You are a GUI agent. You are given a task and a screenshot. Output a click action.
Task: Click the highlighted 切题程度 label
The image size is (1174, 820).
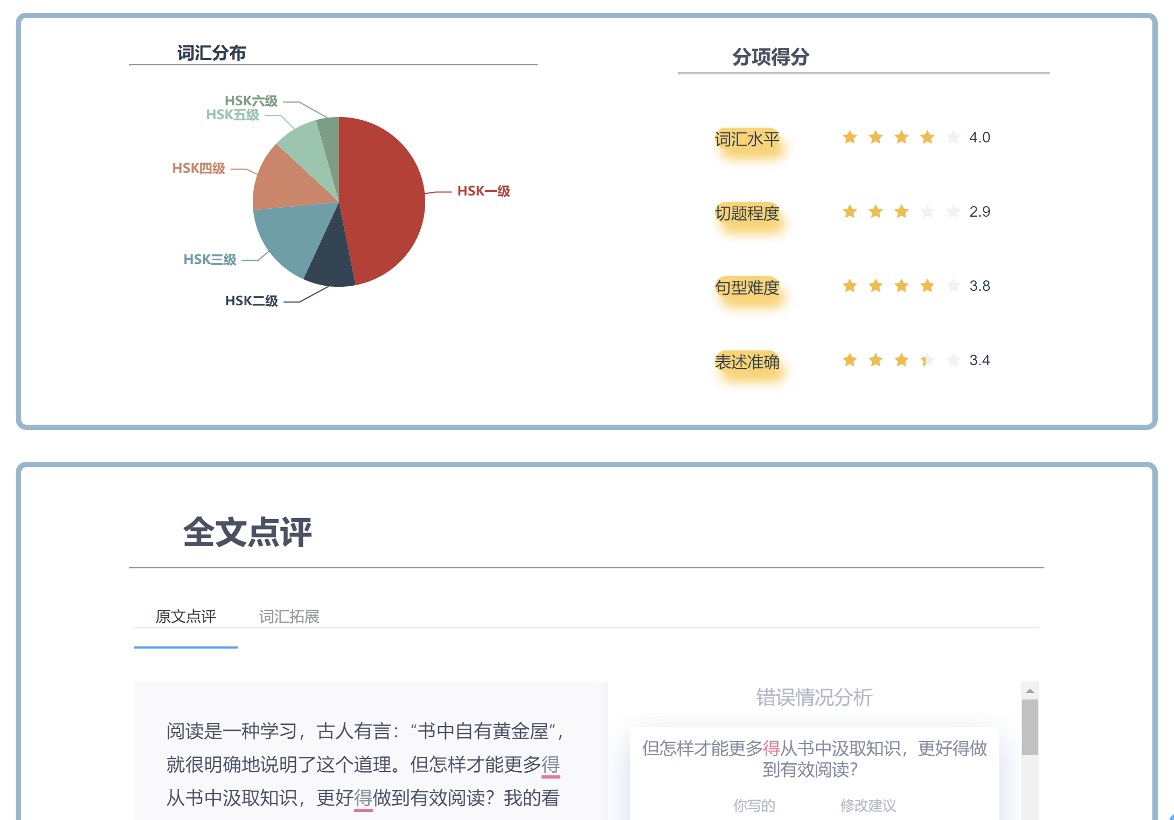(748, 214)
